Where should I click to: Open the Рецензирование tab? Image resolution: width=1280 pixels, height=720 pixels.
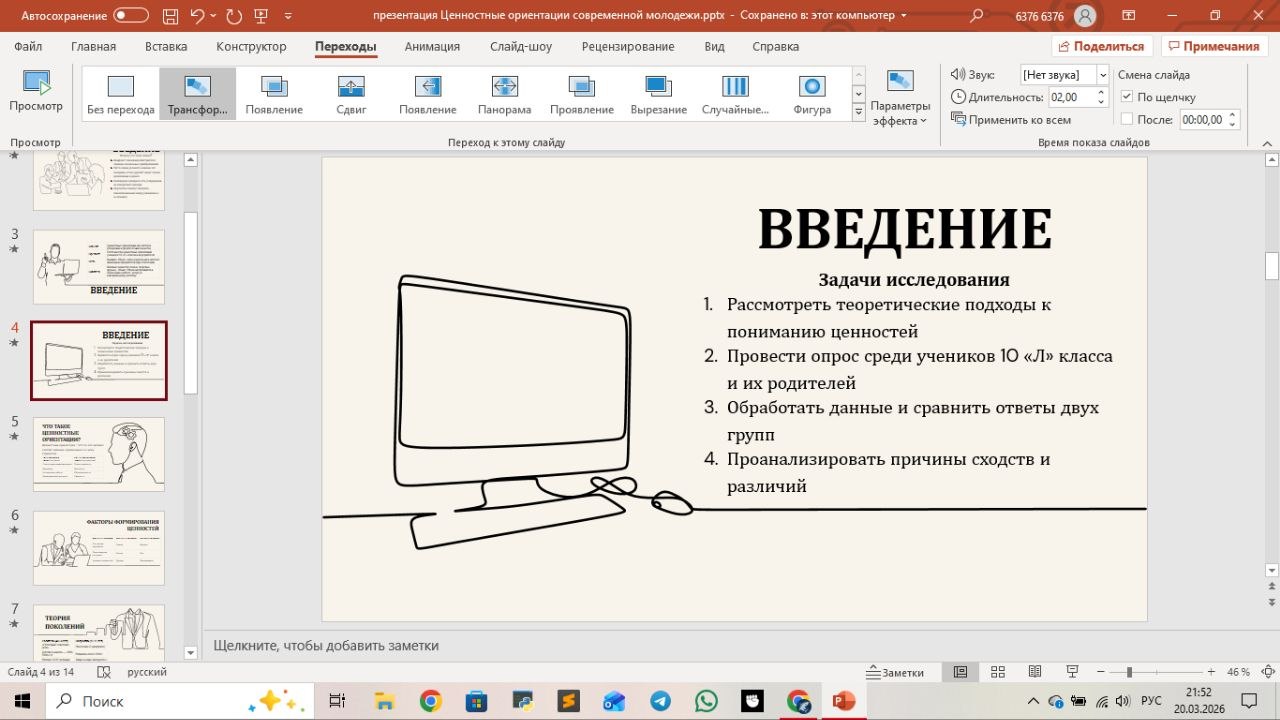tap(628, 46)
